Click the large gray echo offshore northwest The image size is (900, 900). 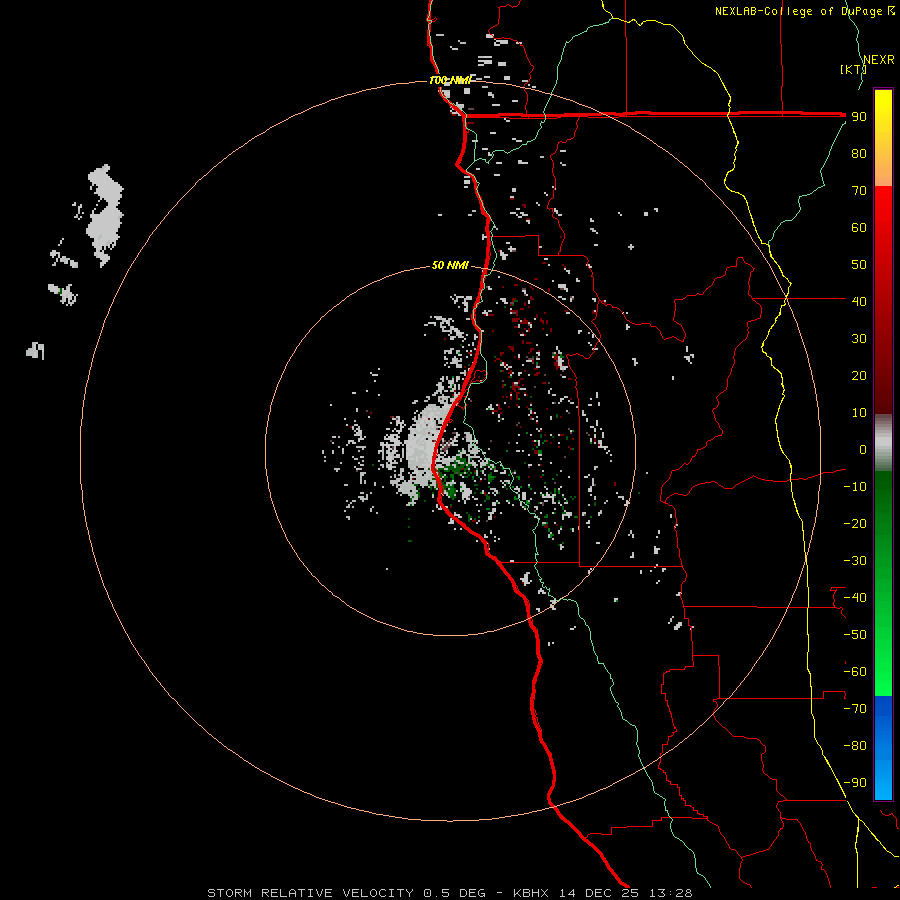click(x=104, y=215)
